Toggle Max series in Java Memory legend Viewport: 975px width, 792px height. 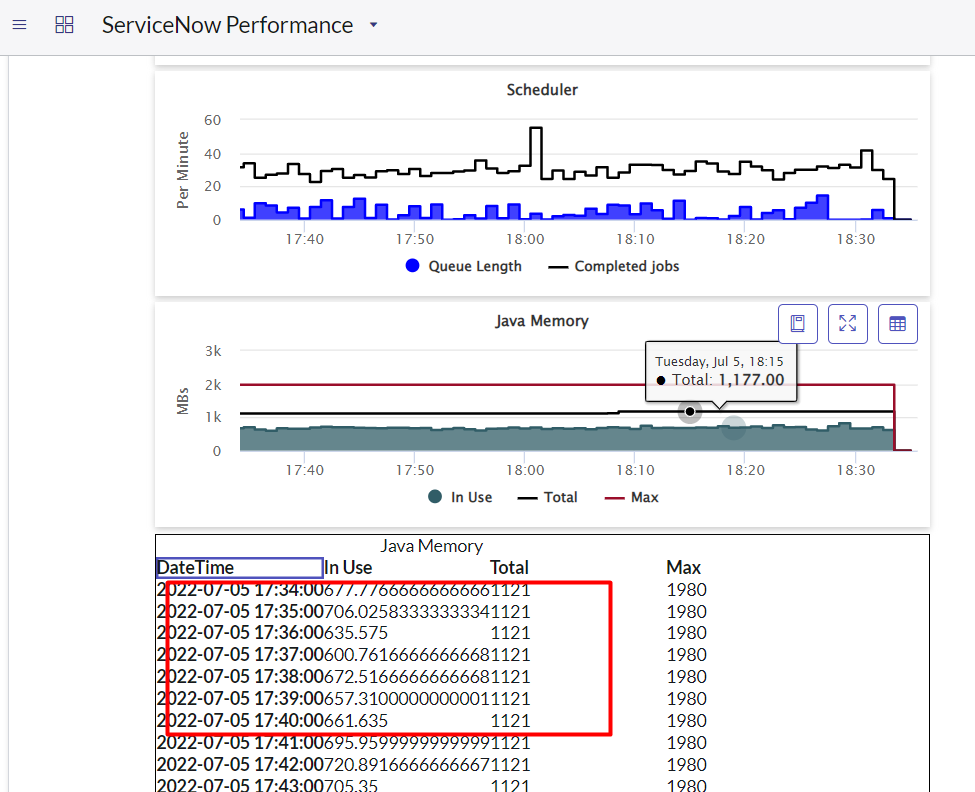pos(632,497)
